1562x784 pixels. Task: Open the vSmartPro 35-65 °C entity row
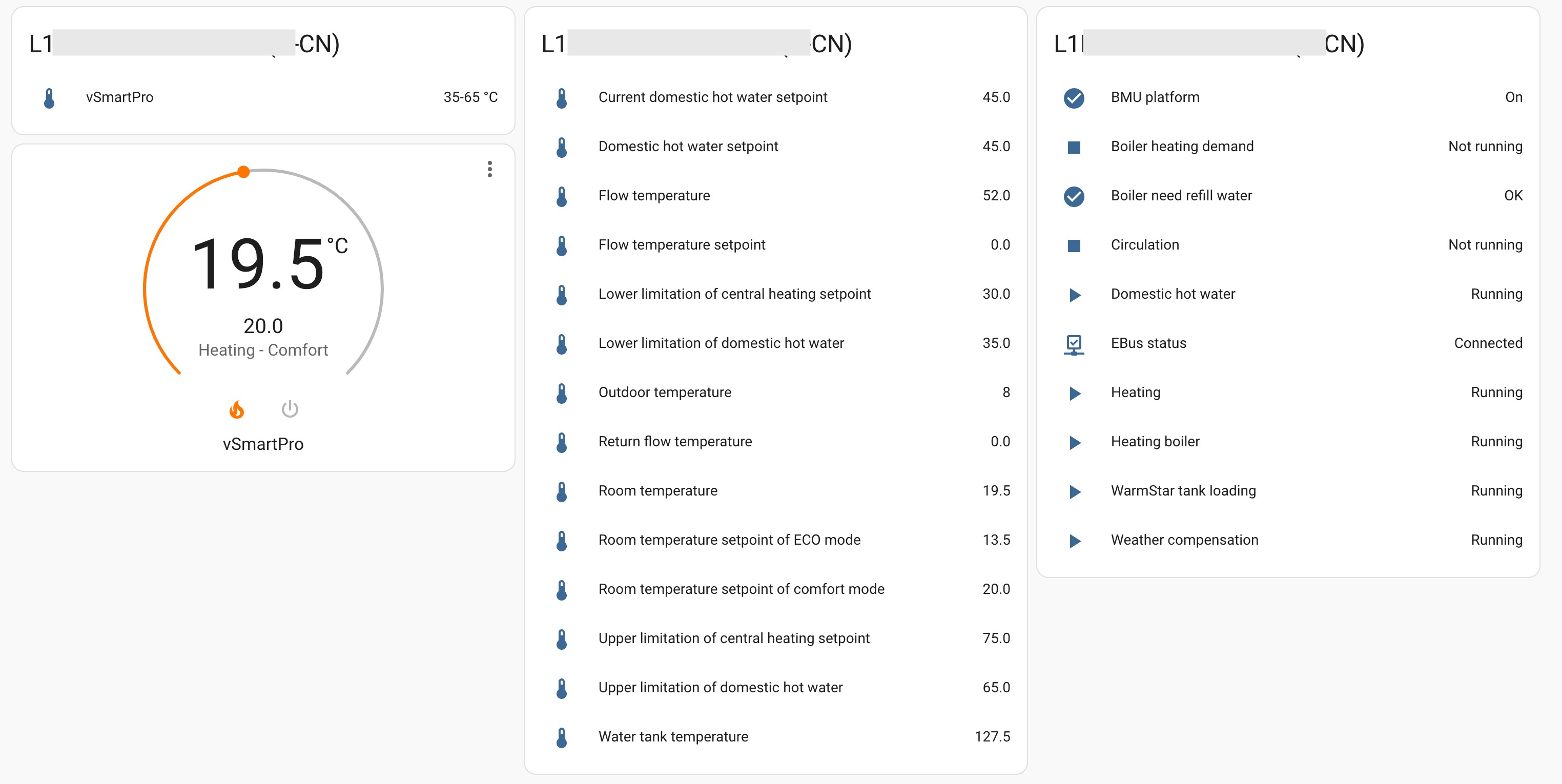click(263, 98)
